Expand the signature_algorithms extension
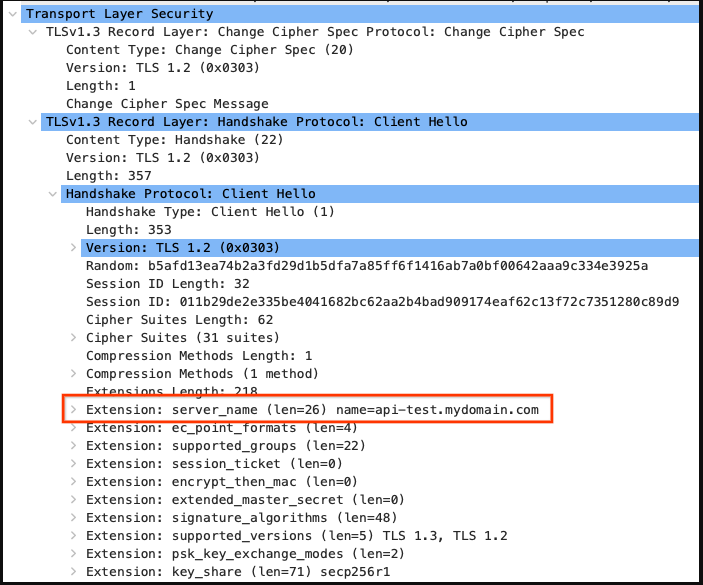The image size is (703, 585). [73, 518]
